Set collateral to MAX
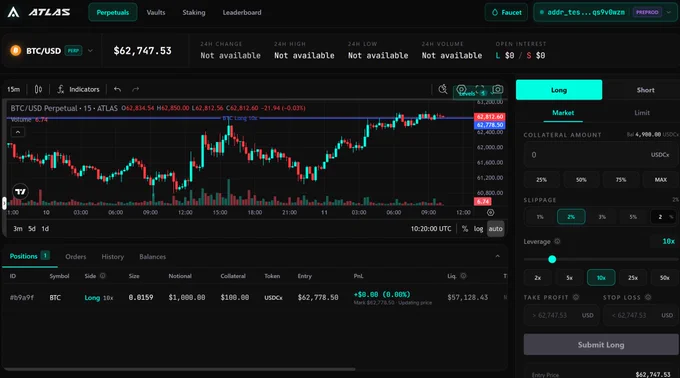This screenshot has height=378, width=680. (660, 179)
